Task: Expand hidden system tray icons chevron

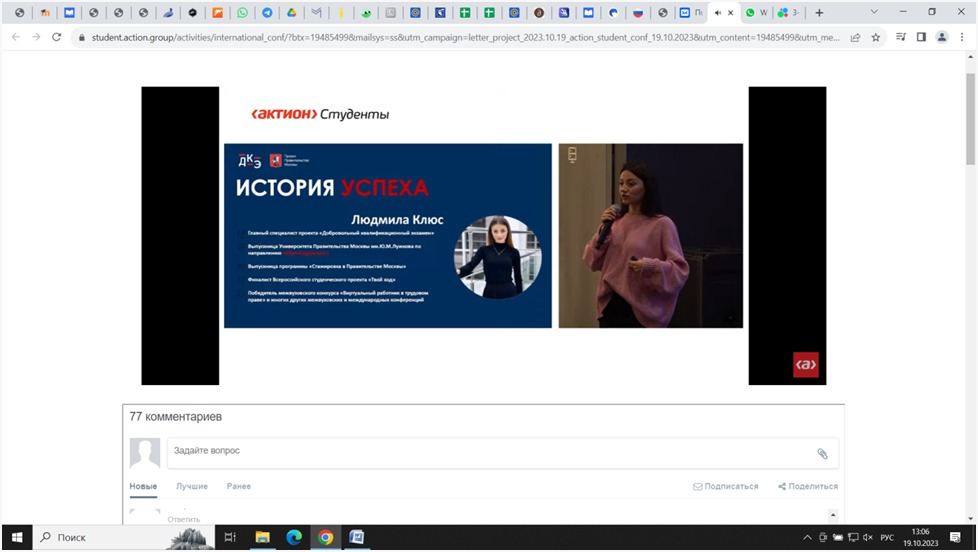Action: [x=807, y=538]
